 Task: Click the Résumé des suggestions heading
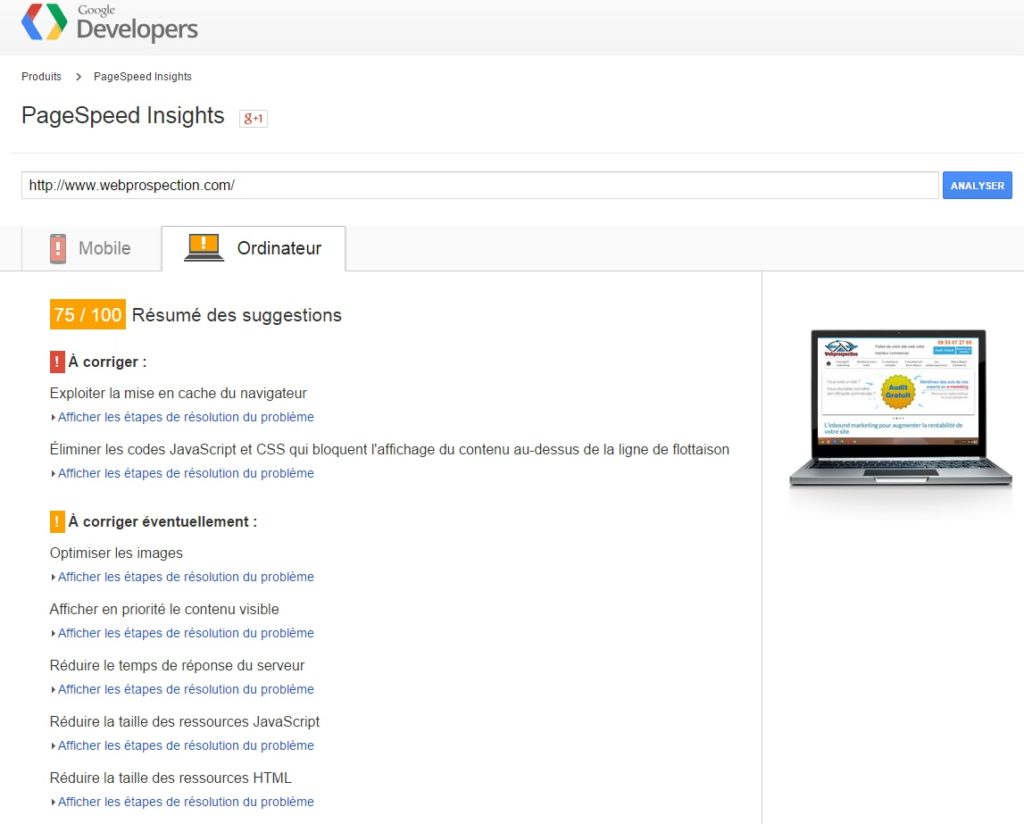[236, 315]
